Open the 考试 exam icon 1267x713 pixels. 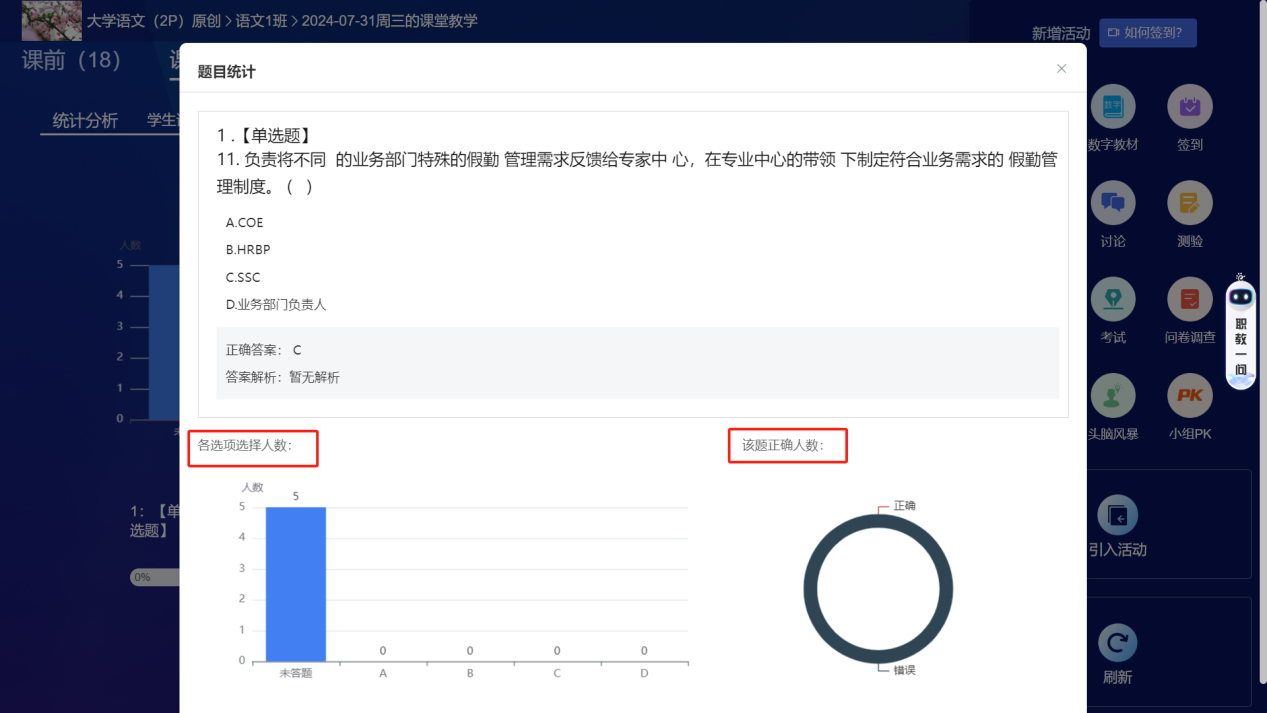pyautogui.click(x=1112, y=299)
